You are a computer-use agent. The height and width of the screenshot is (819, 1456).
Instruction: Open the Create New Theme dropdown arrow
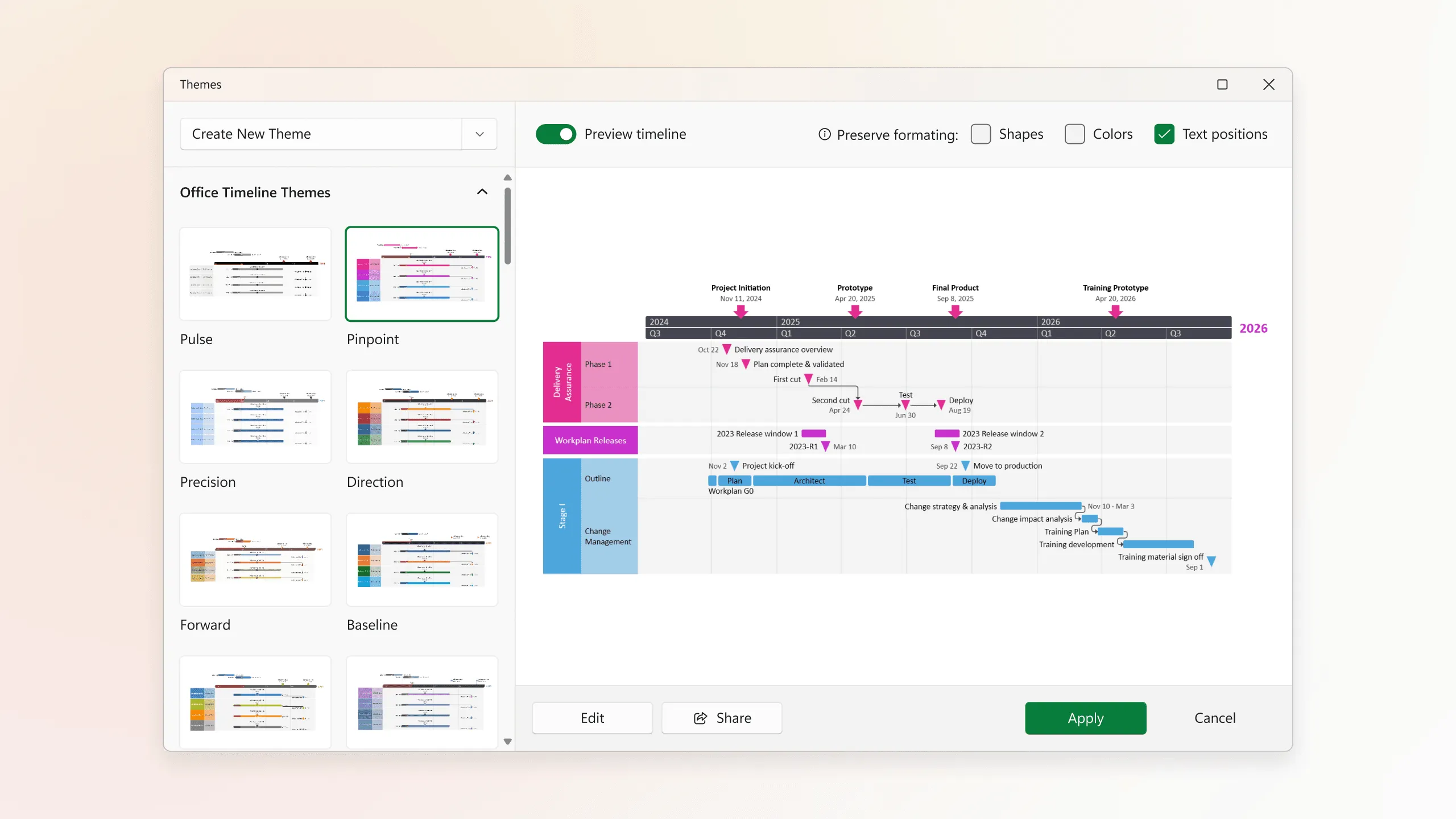(x=479, y=134)
